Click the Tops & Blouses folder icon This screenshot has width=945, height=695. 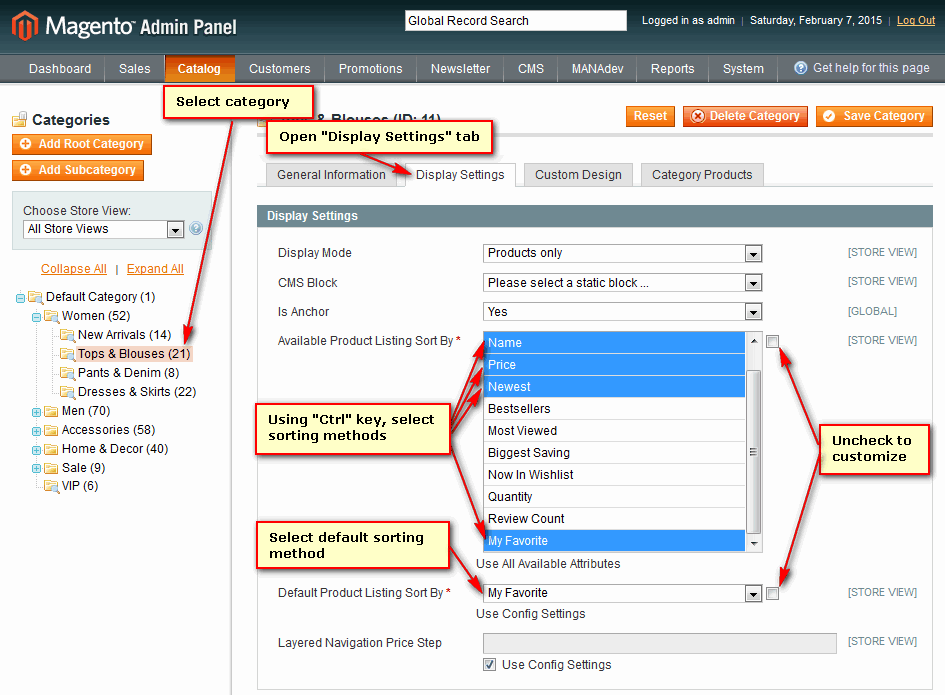coord(67,354)
